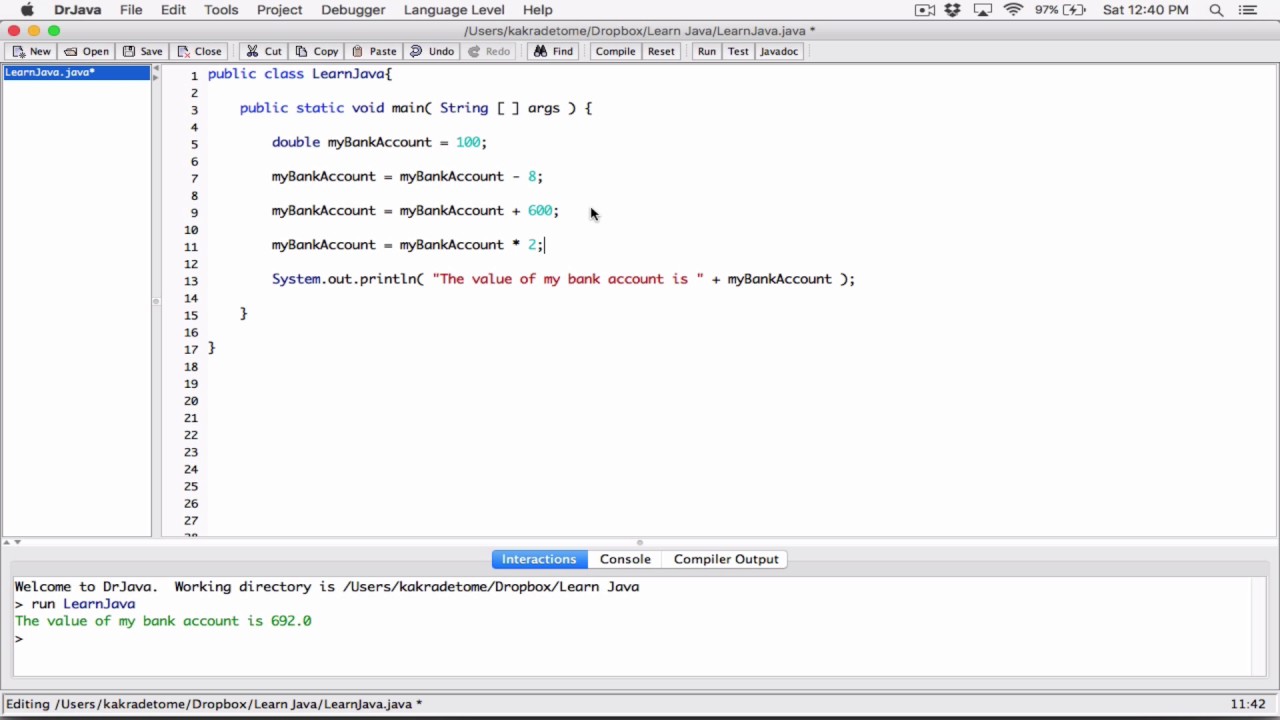The image size is (1280, 720).
Task: Open the Apple menu
Action: pos(27,10)
